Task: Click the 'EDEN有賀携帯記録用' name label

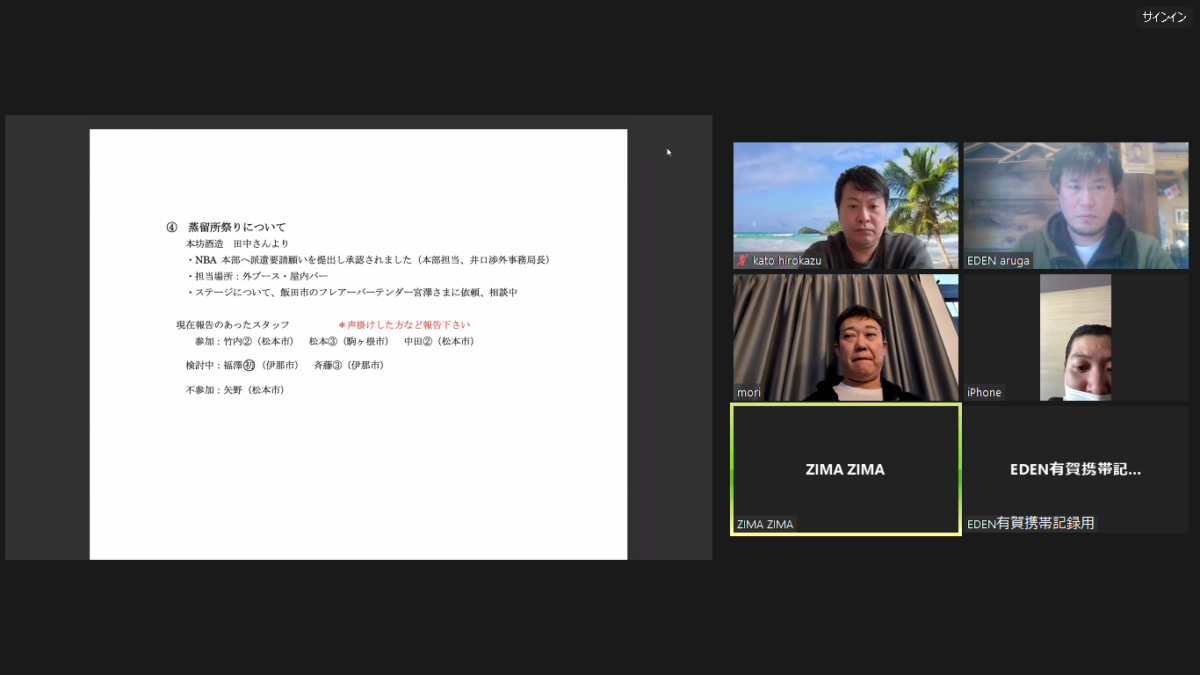Action: coord(1030,524)
